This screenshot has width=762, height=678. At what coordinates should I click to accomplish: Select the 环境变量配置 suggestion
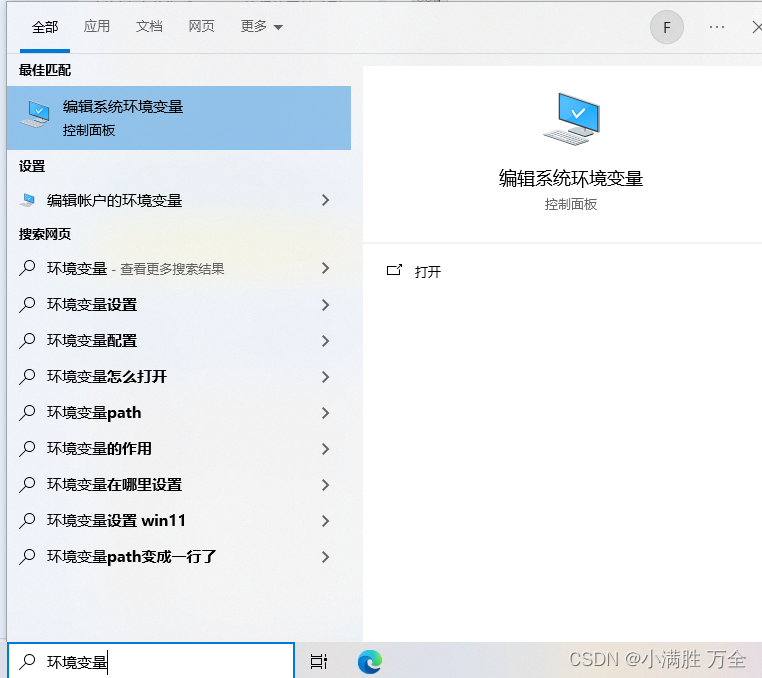[179, 341]
